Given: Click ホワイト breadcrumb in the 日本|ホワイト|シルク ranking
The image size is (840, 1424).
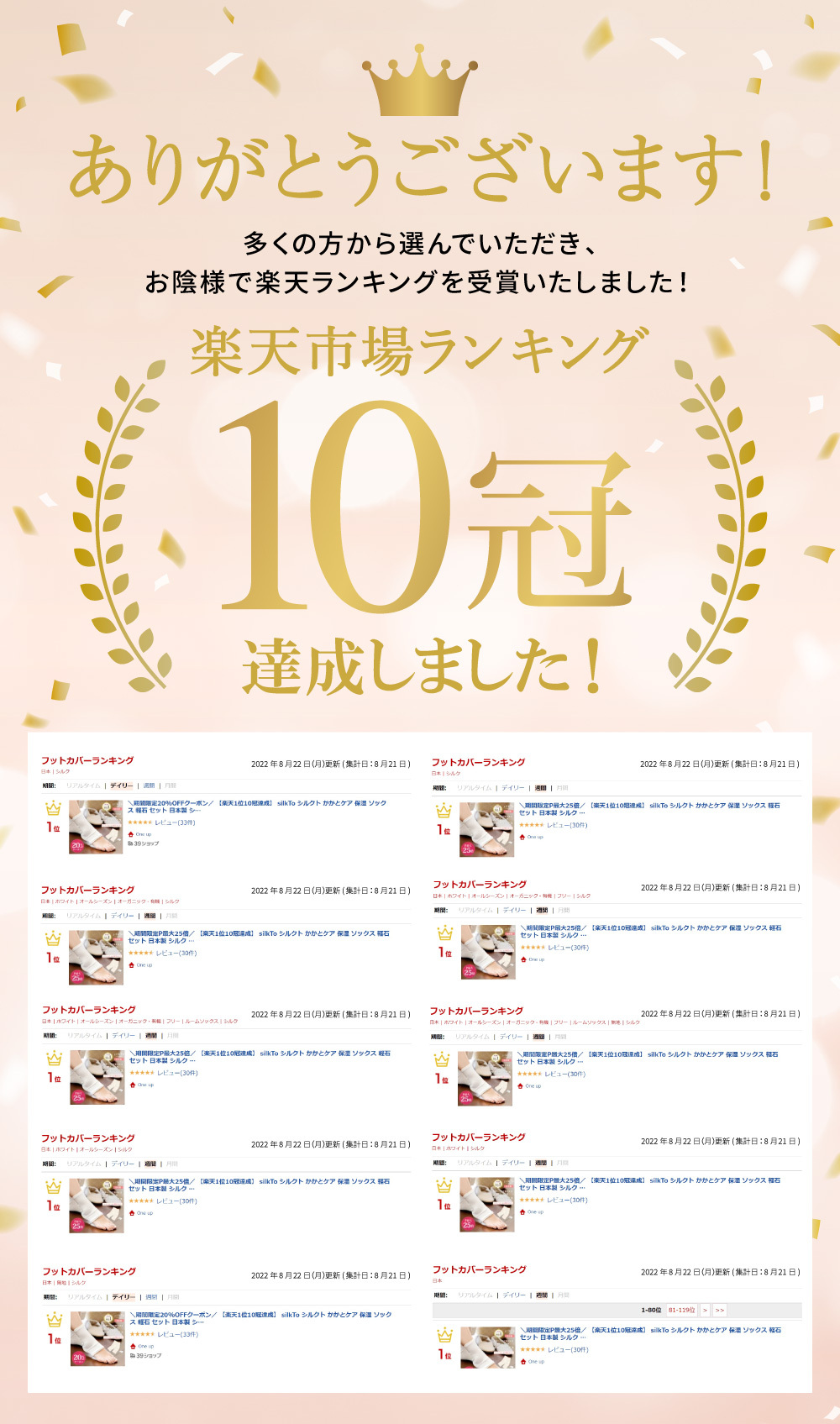Looking at the screenshot, I should click(x=454, y=1148).
